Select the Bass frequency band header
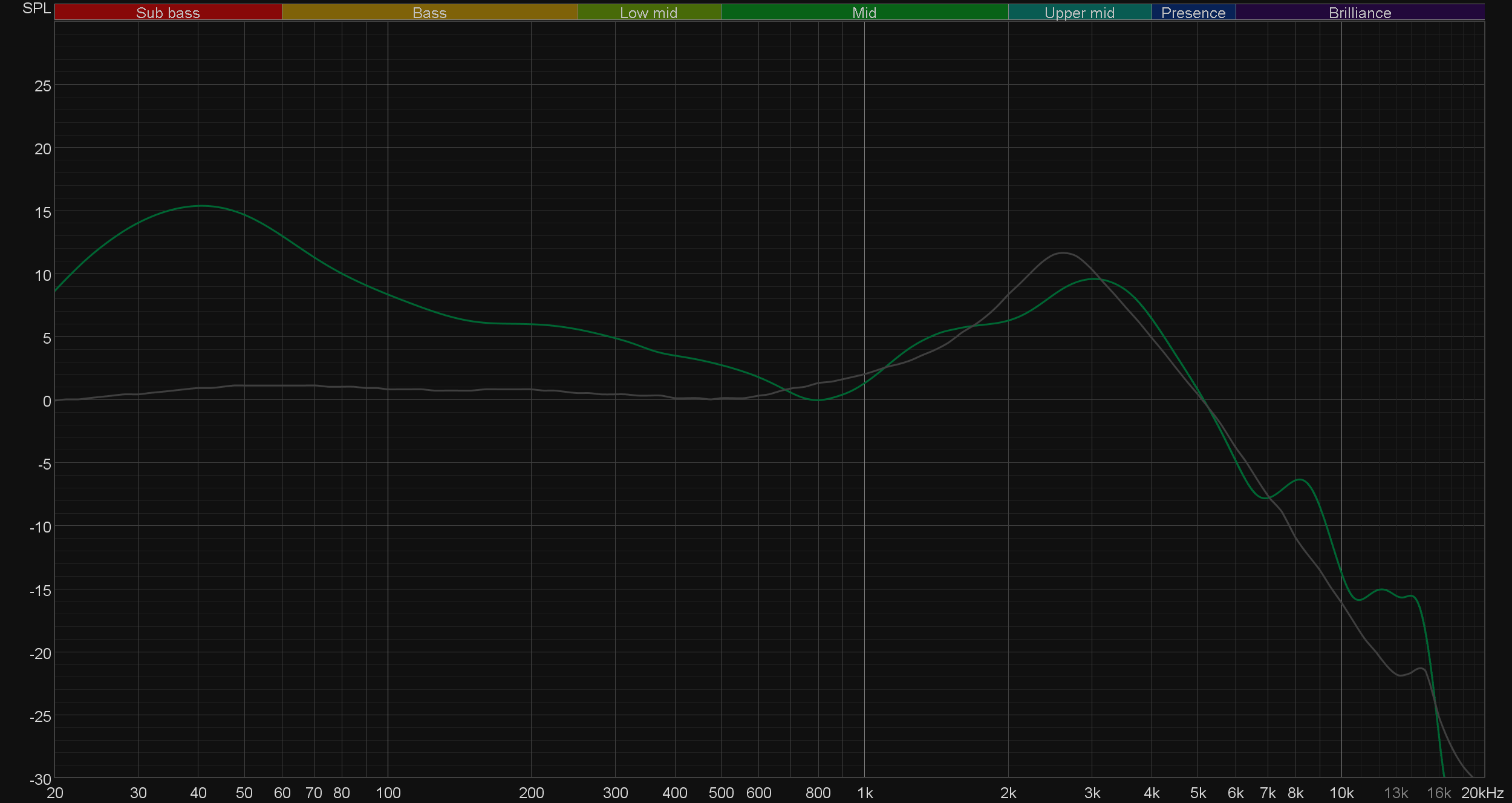 coord(429,13)
